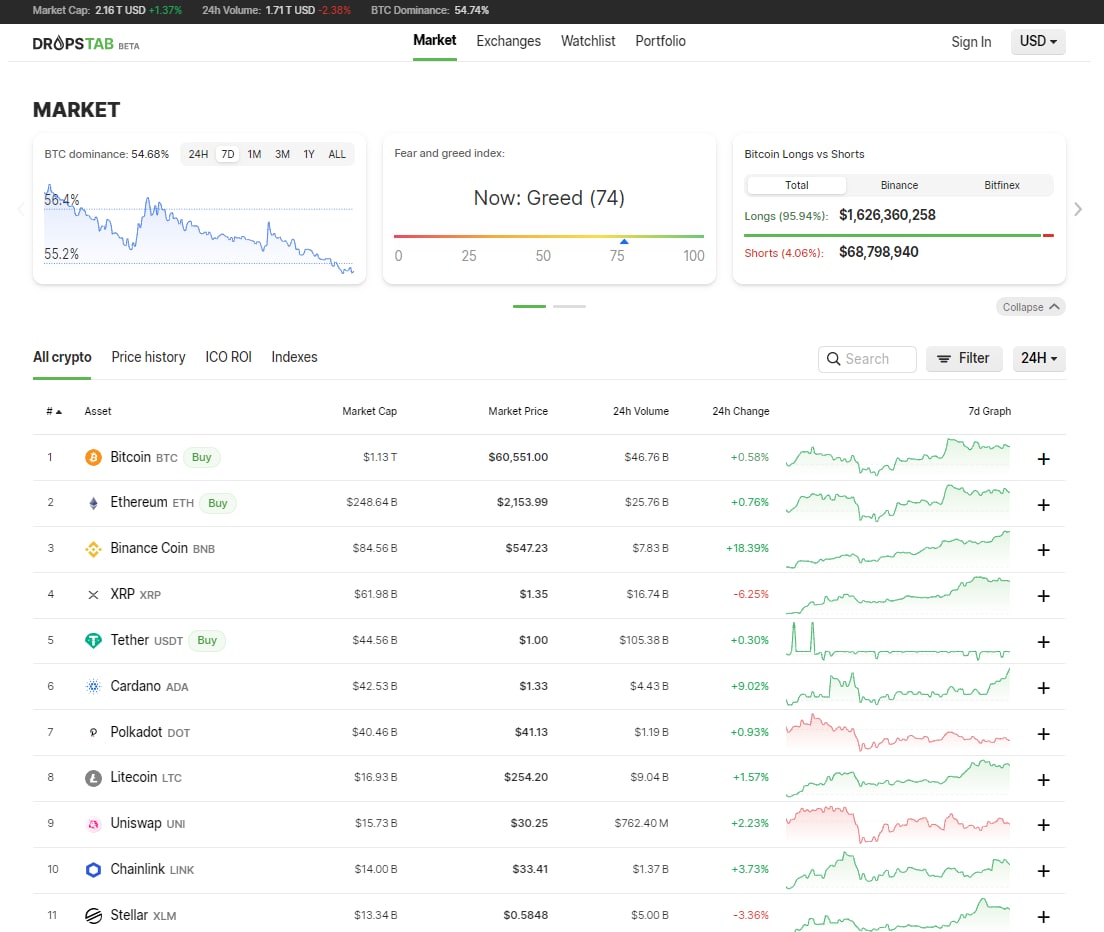The image size is (1104, 932).
Task: Open Bitcoin 7d graph thumbnail
Action: coord(898,457)
